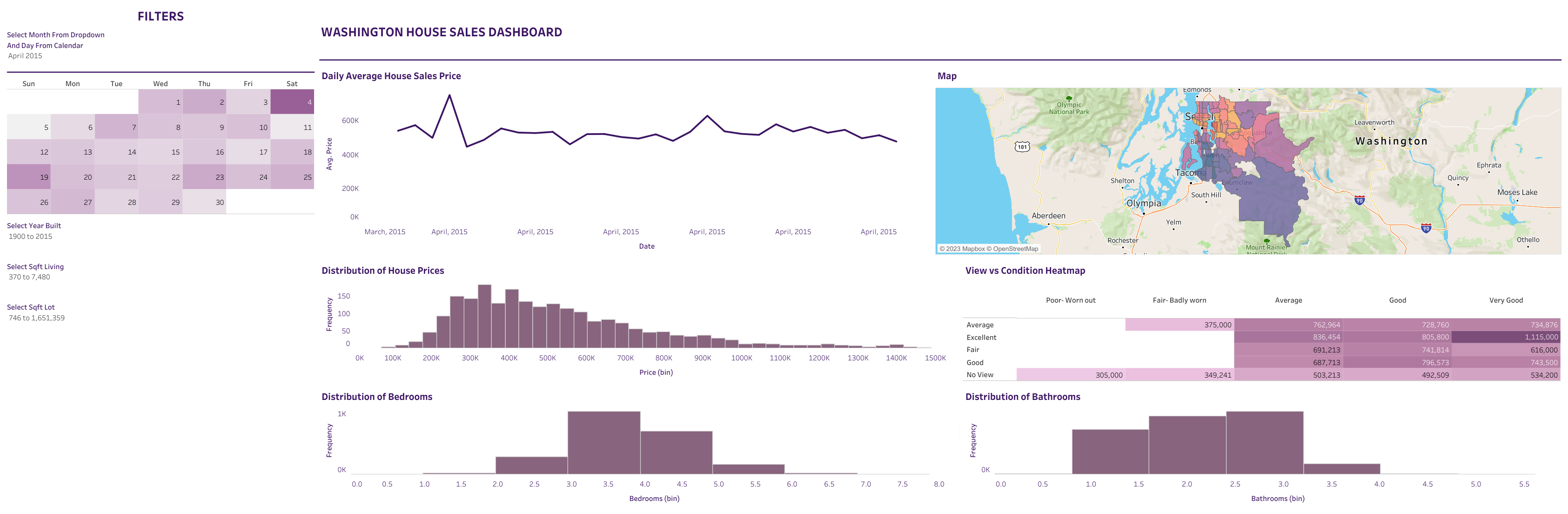Click the US 101 route marker on map
The width and height of the screenshot is (1568, 514).
coord(1022,146)
